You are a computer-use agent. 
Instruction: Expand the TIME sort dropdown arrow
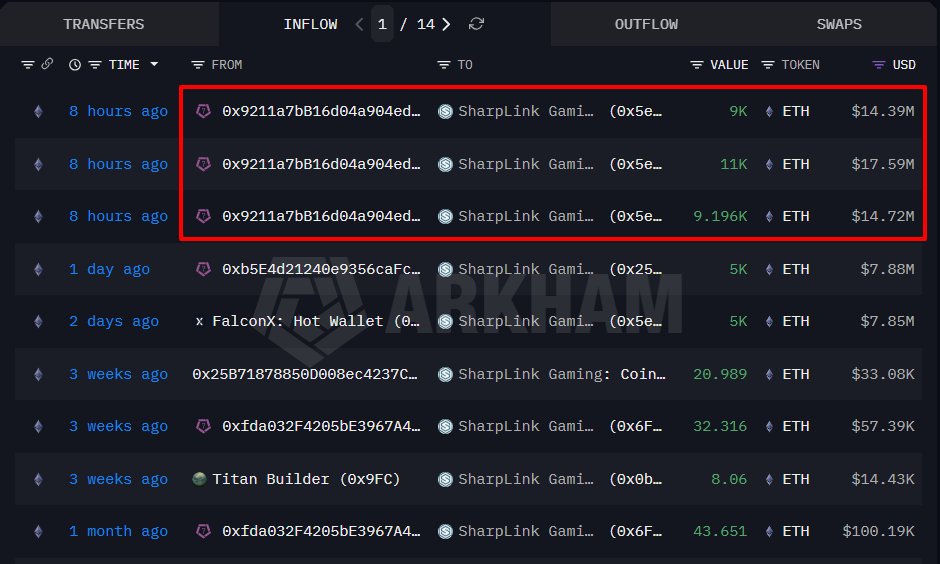click(154, 64)
